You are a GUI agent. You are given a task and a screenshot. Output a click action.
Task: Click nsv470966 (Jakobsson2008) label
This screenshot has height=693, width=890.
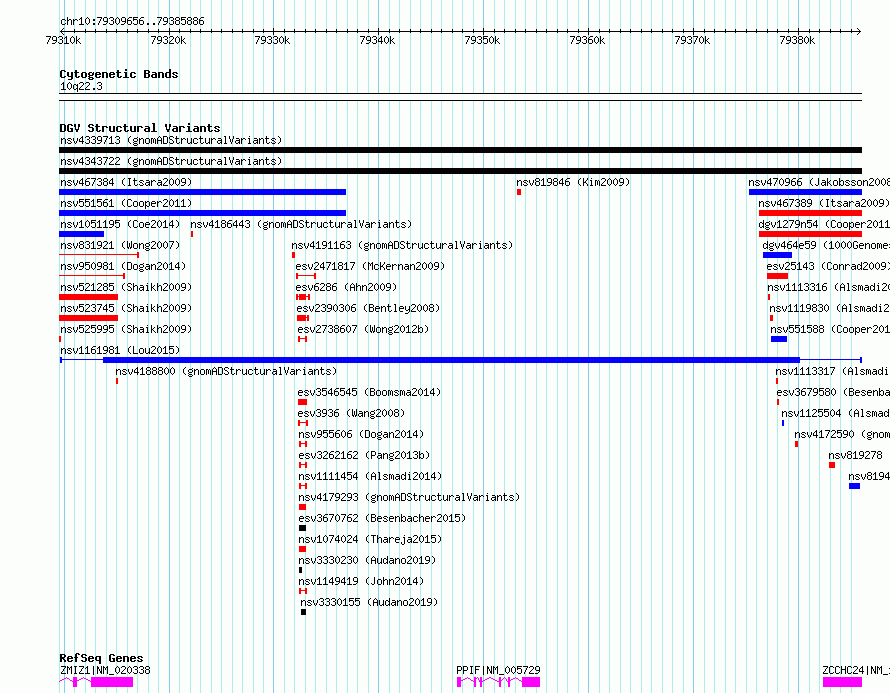(x=818, y=182)
